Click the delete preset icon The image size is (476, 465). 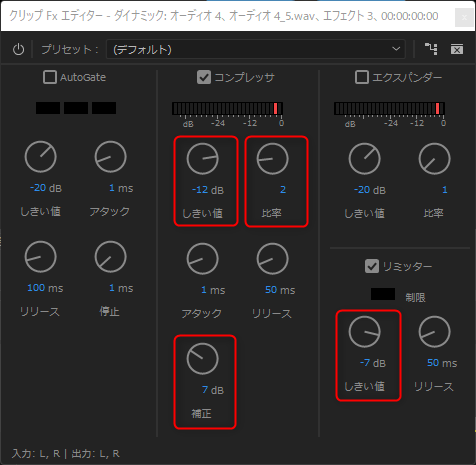pos(457,49)
